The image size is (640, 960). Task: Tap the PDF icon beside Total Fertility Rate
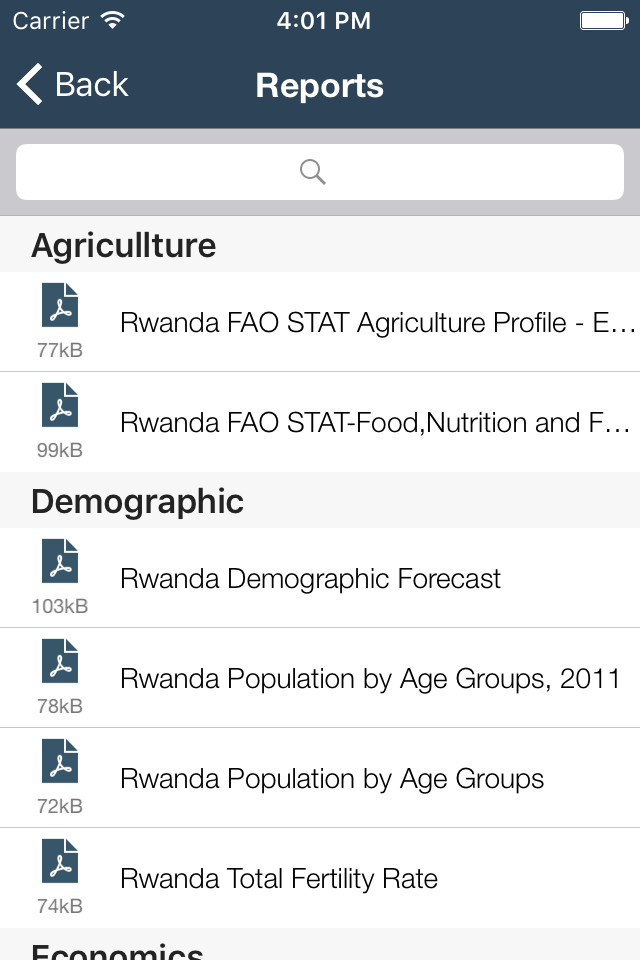(60, 862)
